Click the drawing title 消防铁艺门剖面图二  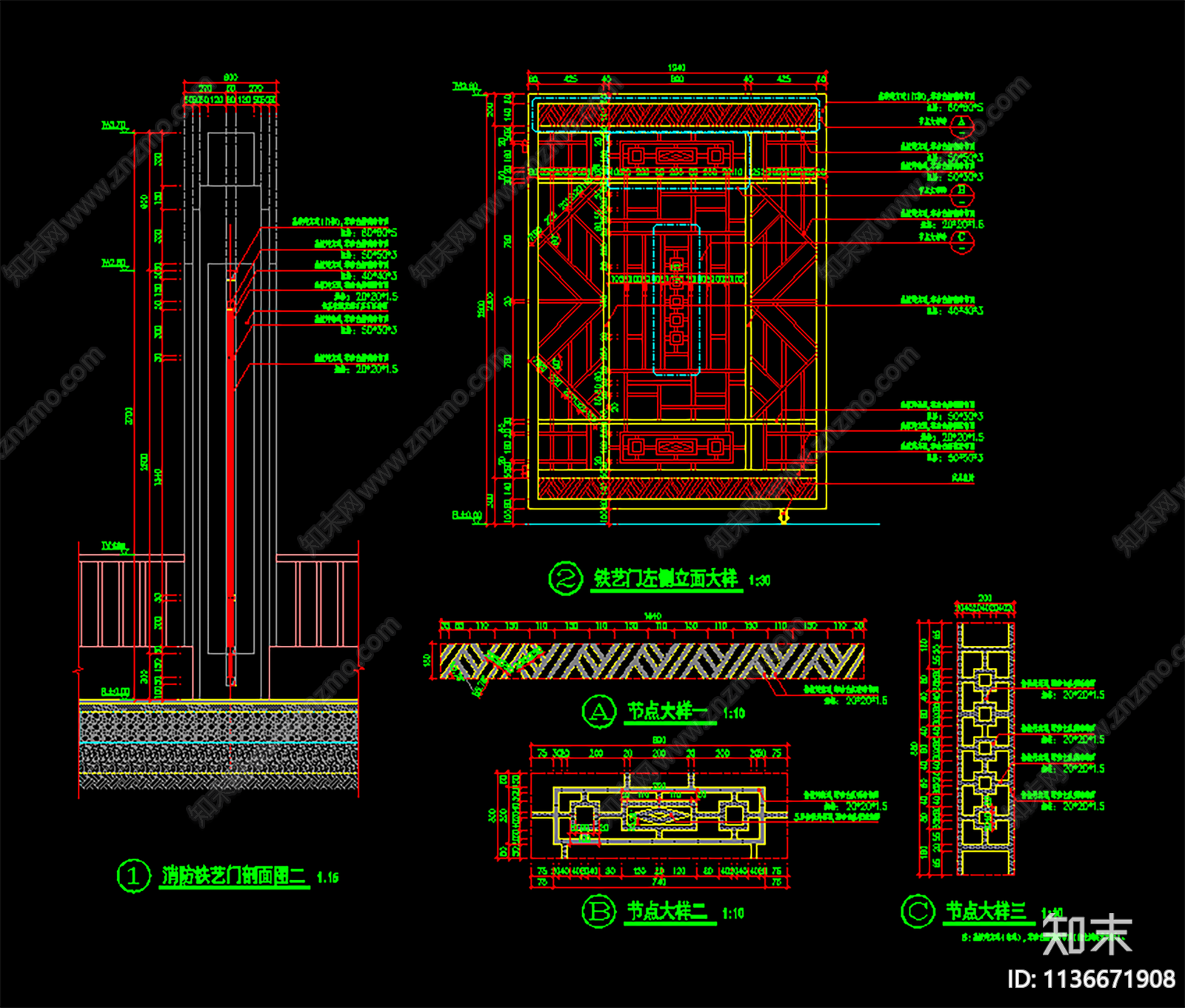[234, 875]
